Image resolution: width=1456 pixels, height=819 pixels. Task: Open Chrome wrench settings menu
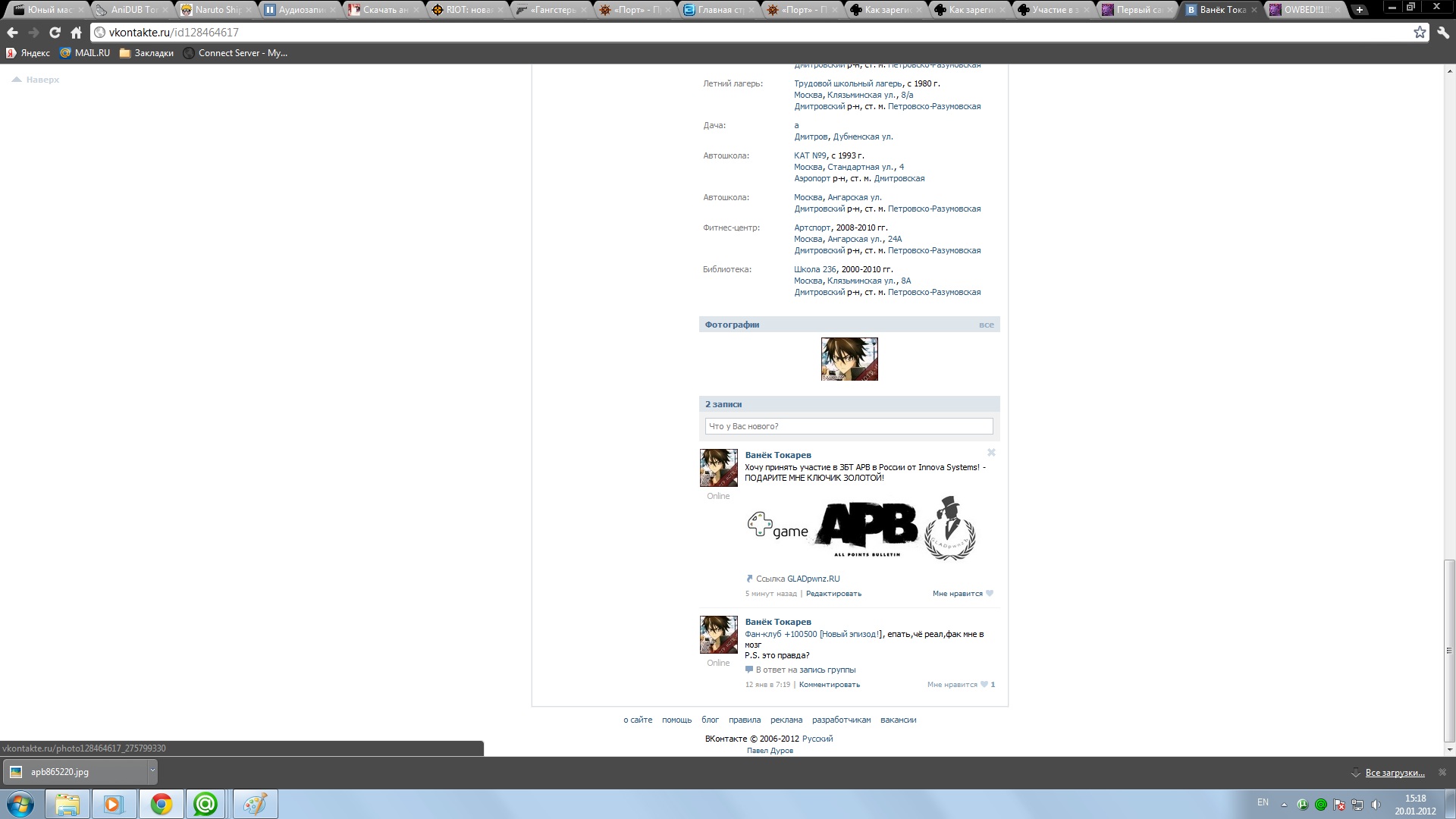(1442, 32)
